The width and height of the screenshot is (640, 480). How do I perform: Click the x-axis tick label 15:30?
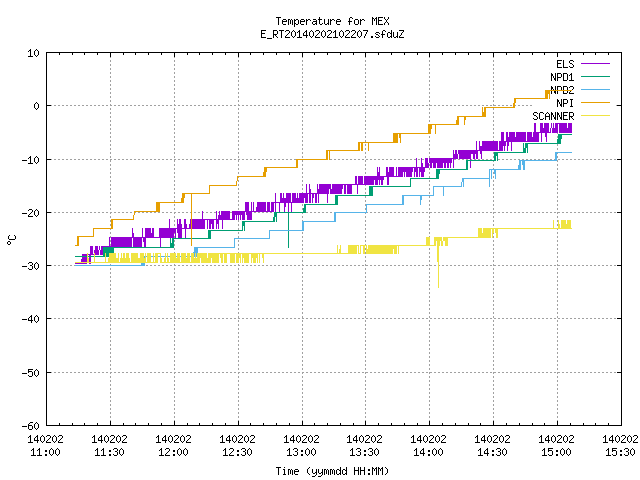pos(620,452)
